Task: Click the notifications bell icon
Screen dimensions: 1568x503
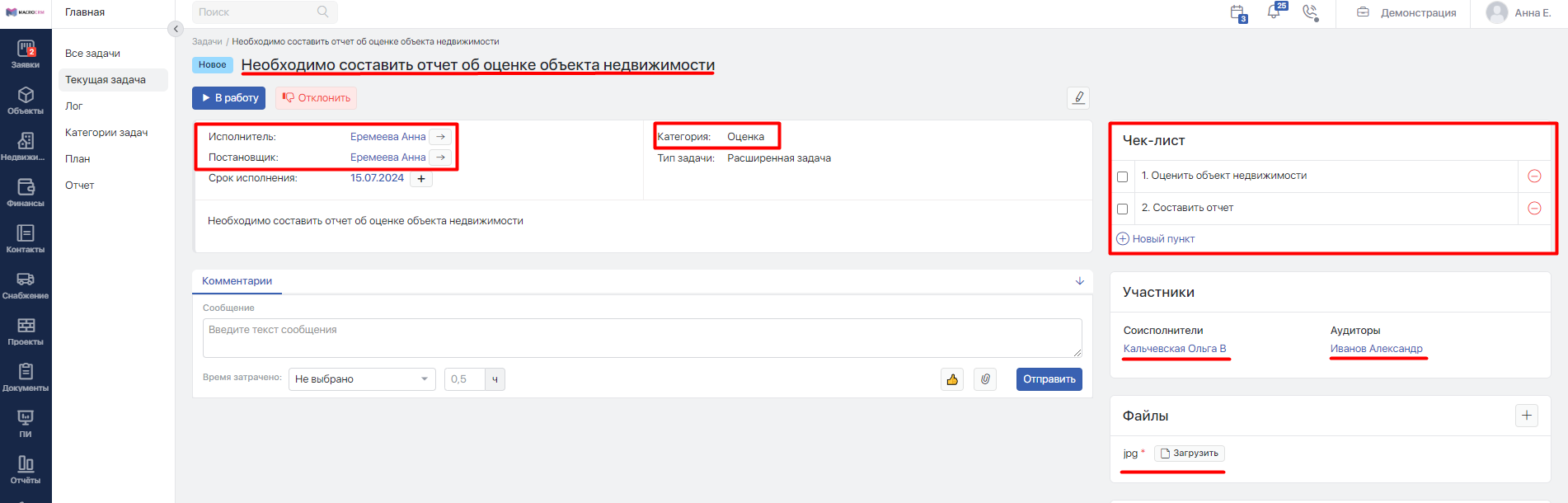Action: (1275, 12)
